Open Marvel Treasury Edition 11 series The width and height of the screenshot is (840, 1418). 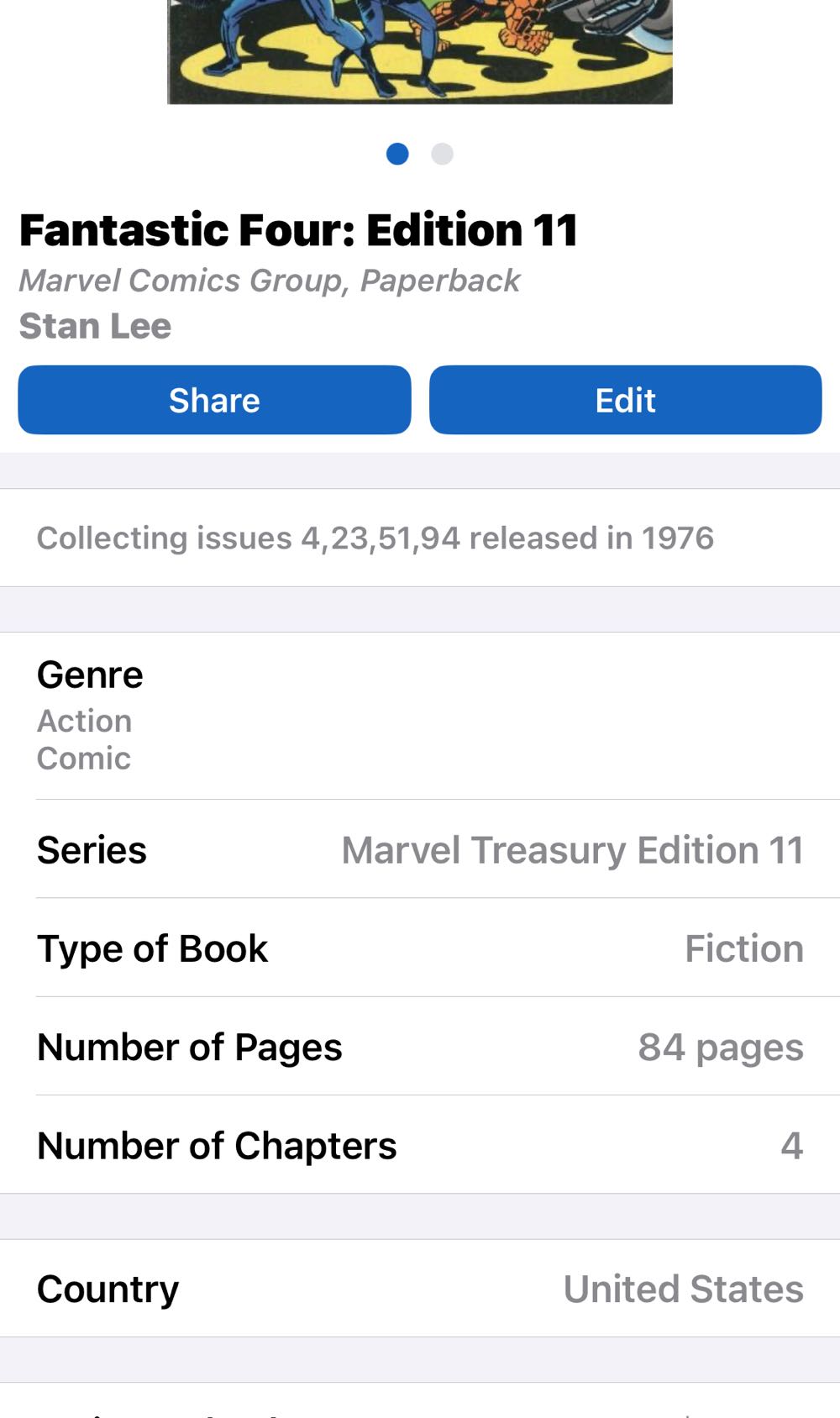pos(572,850)
